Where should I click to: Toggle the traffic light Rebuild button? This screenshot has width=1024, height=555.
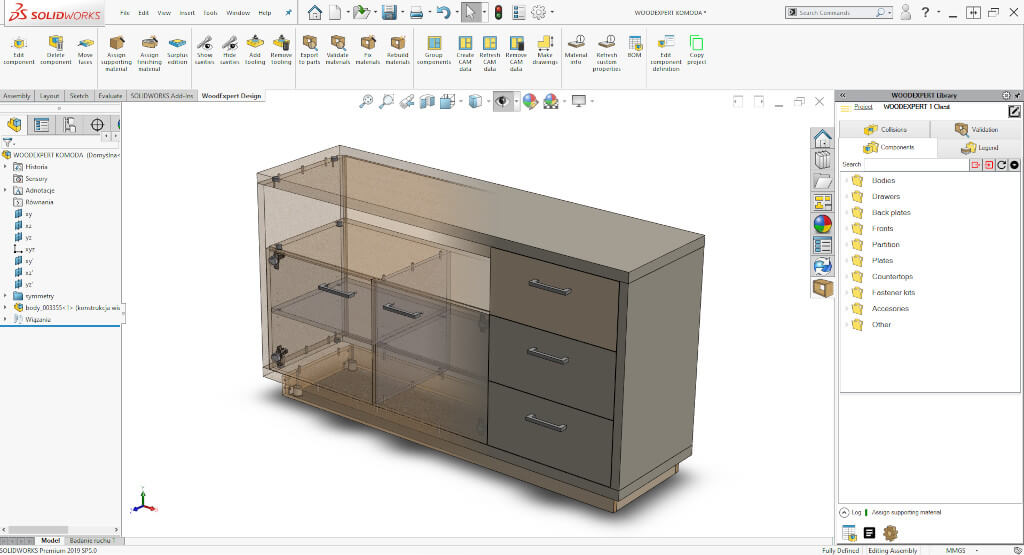498,12
